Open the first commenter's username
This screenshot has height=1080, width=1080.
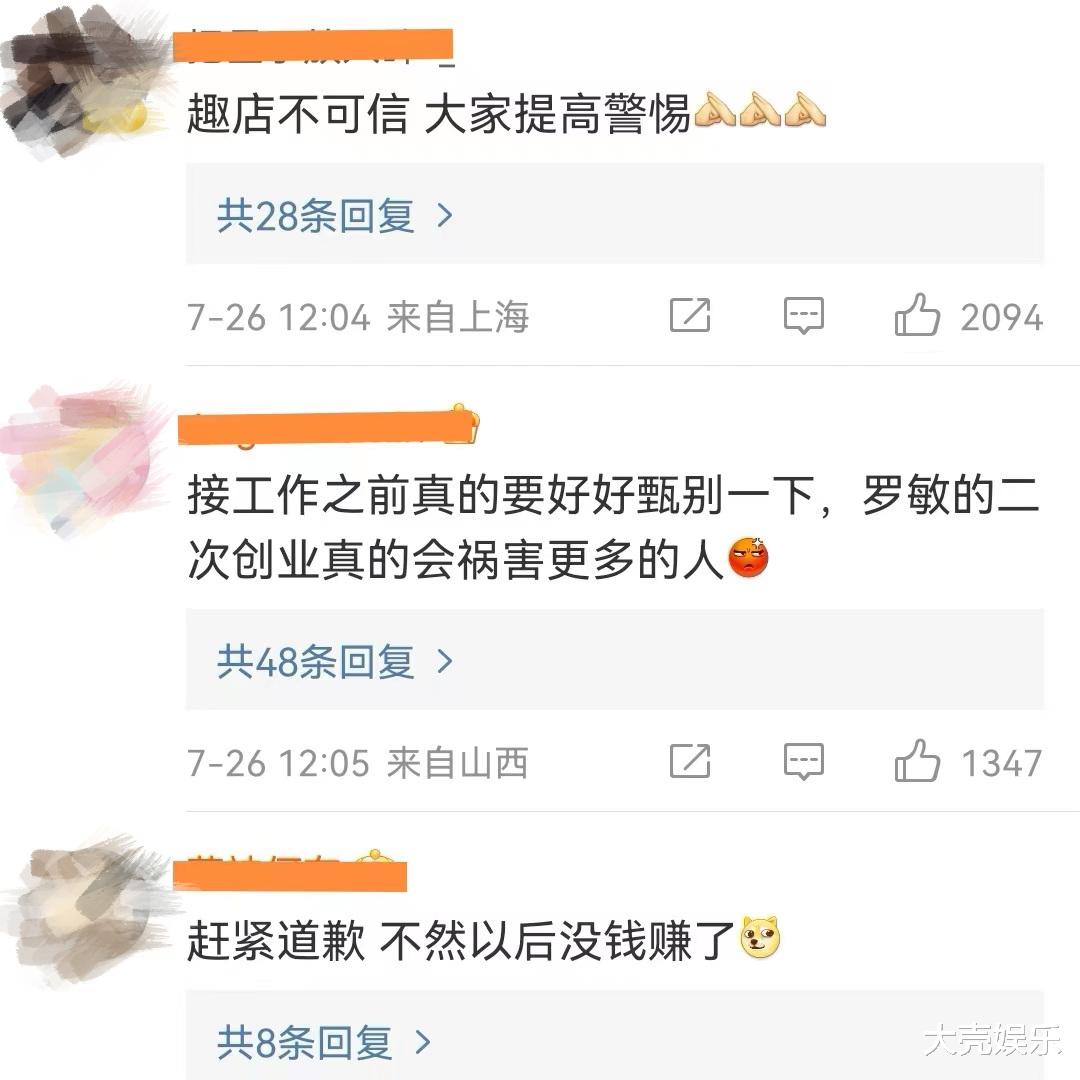(313, 45)
